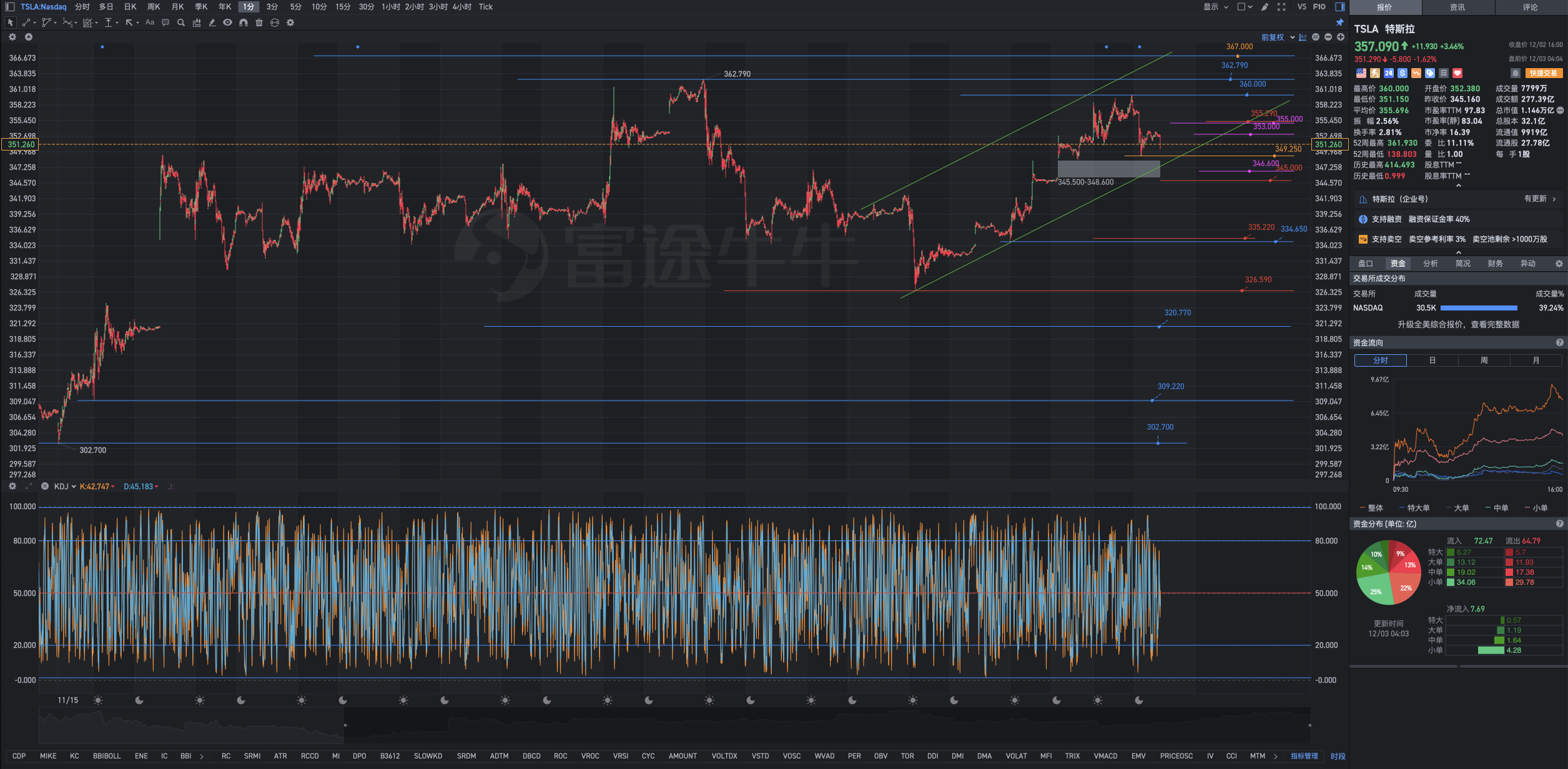The height and width of the screenshot is (769, 1568).
Task: Select the trend line drawing tool
Action: click(x=26, y=22)
